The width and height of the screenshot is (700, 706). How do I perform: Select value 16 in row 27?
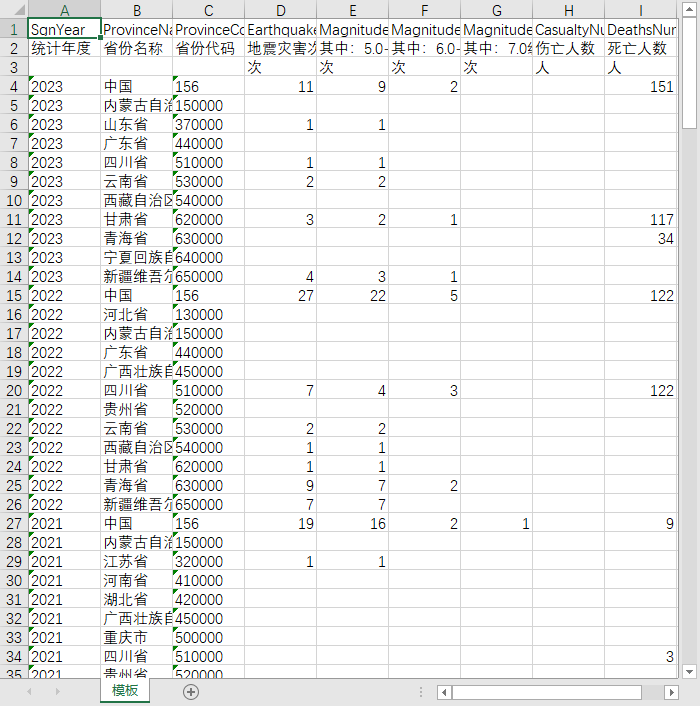(352, 523)
